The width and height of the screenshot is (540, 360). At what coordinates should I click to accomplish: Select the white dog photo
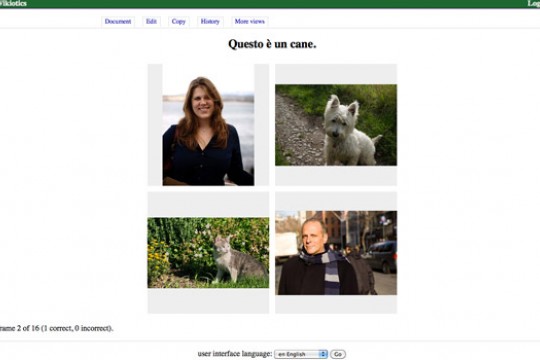coord(336,125)
